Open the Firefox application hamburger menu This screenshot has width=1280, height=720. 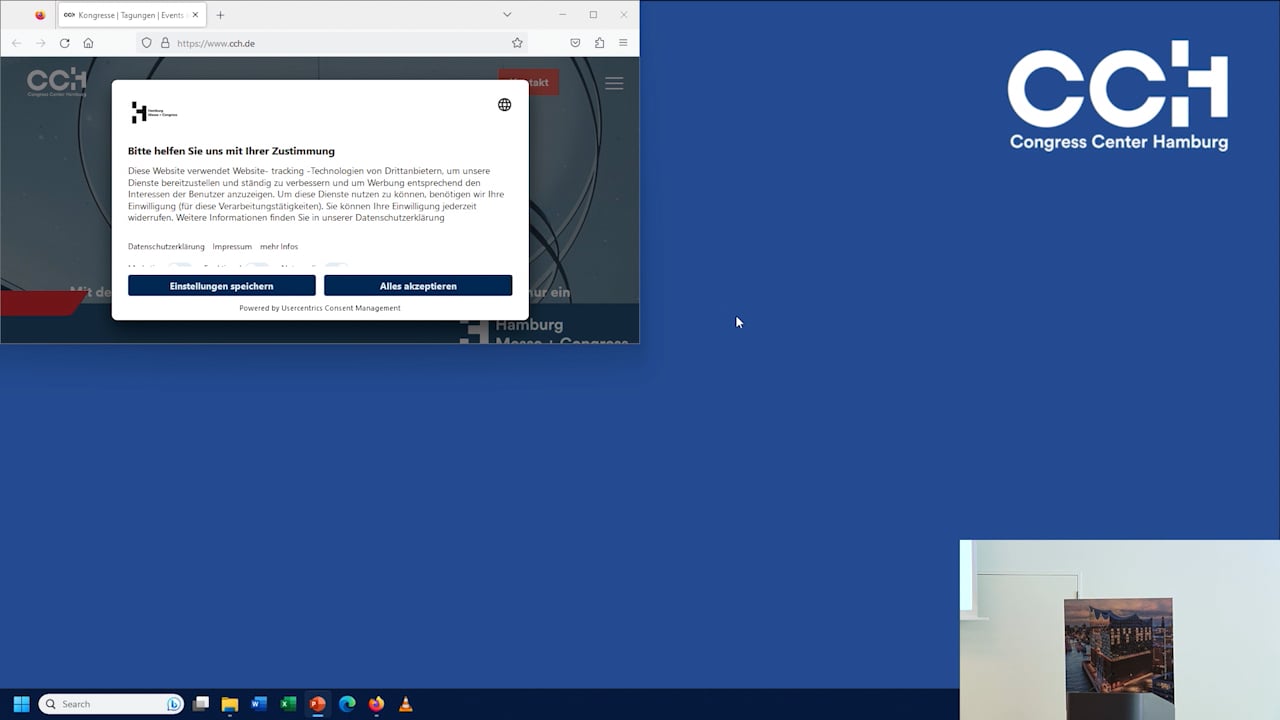tap(623, 43)
